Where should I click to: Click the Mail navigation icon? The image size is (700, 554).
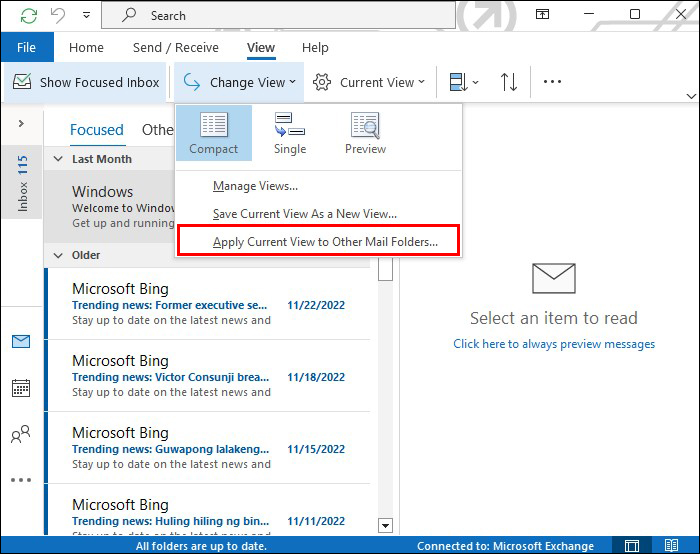[21, 342]
